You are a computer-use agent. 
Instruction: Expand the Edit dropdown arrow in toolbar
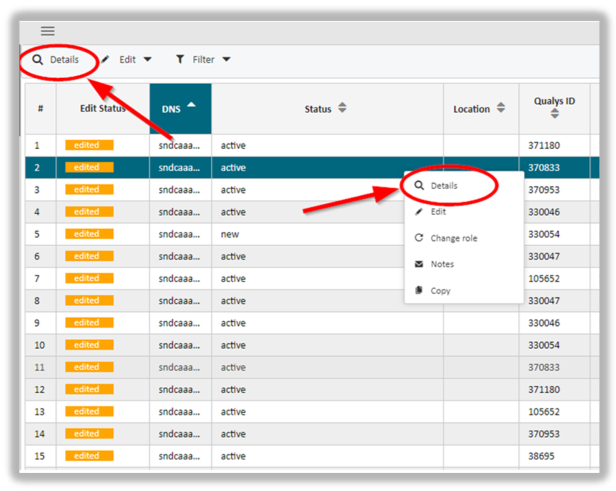(x=148, y=60)
